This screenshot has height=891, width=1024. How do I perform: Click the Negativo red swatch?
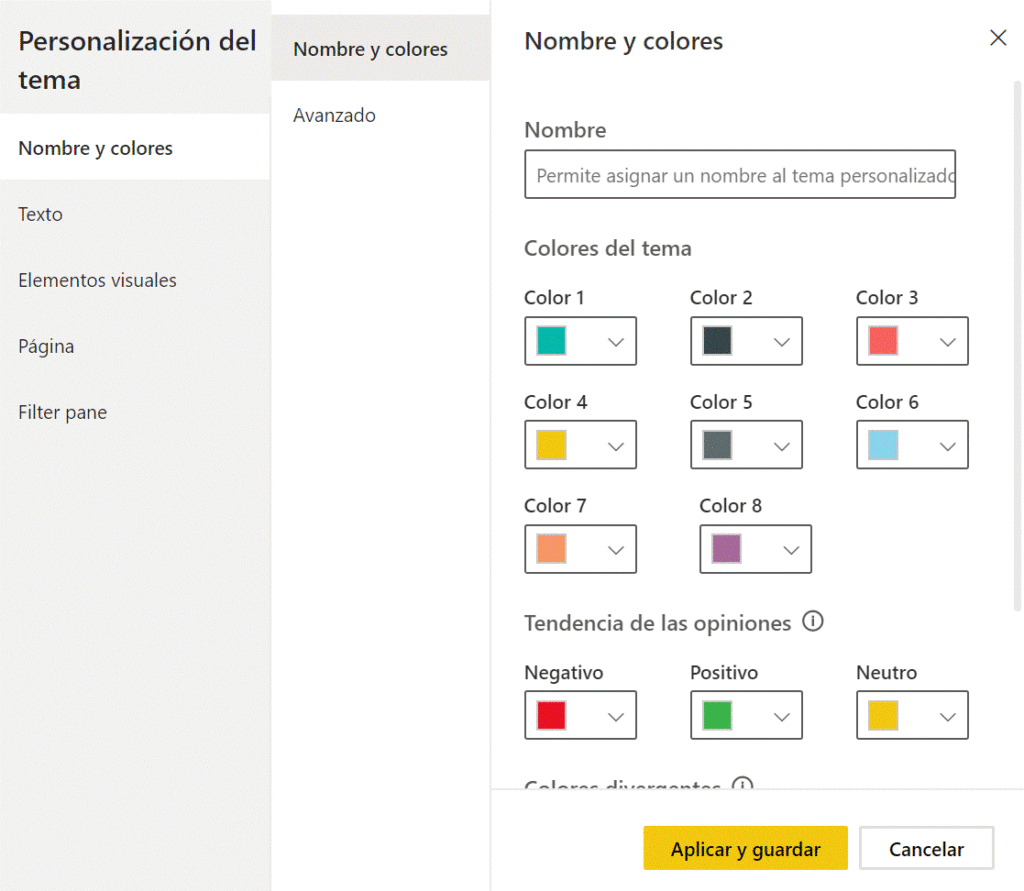coord(551,715)
